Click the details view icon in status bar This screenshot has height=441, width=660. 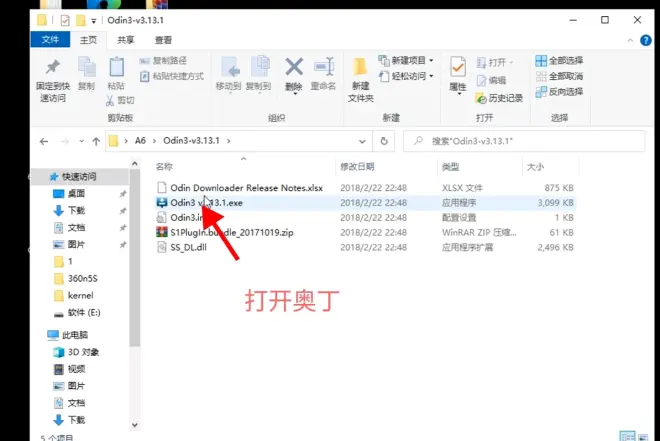(627, 436)
